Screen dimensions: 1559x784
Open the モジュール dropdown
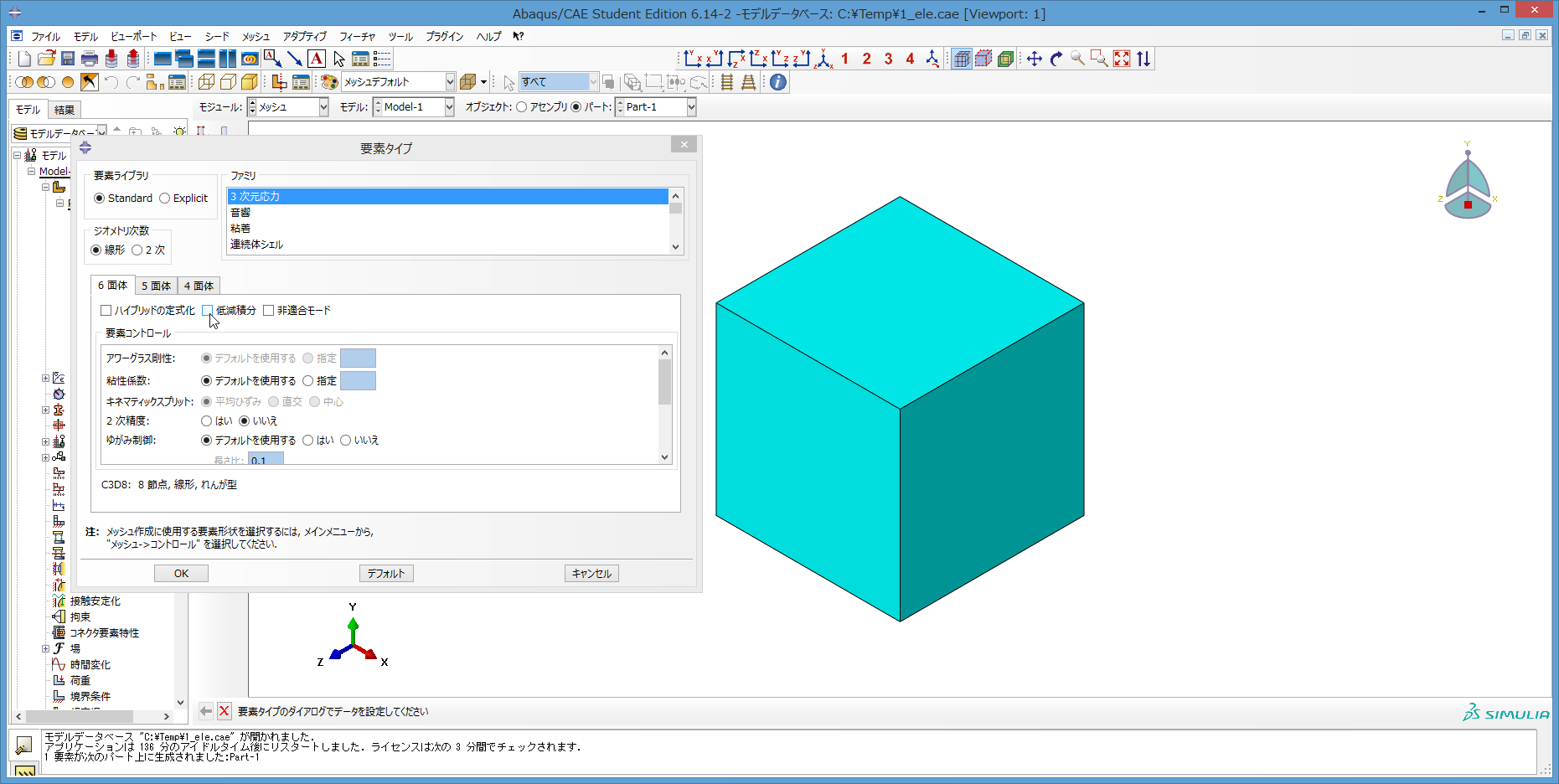[323, 107]
